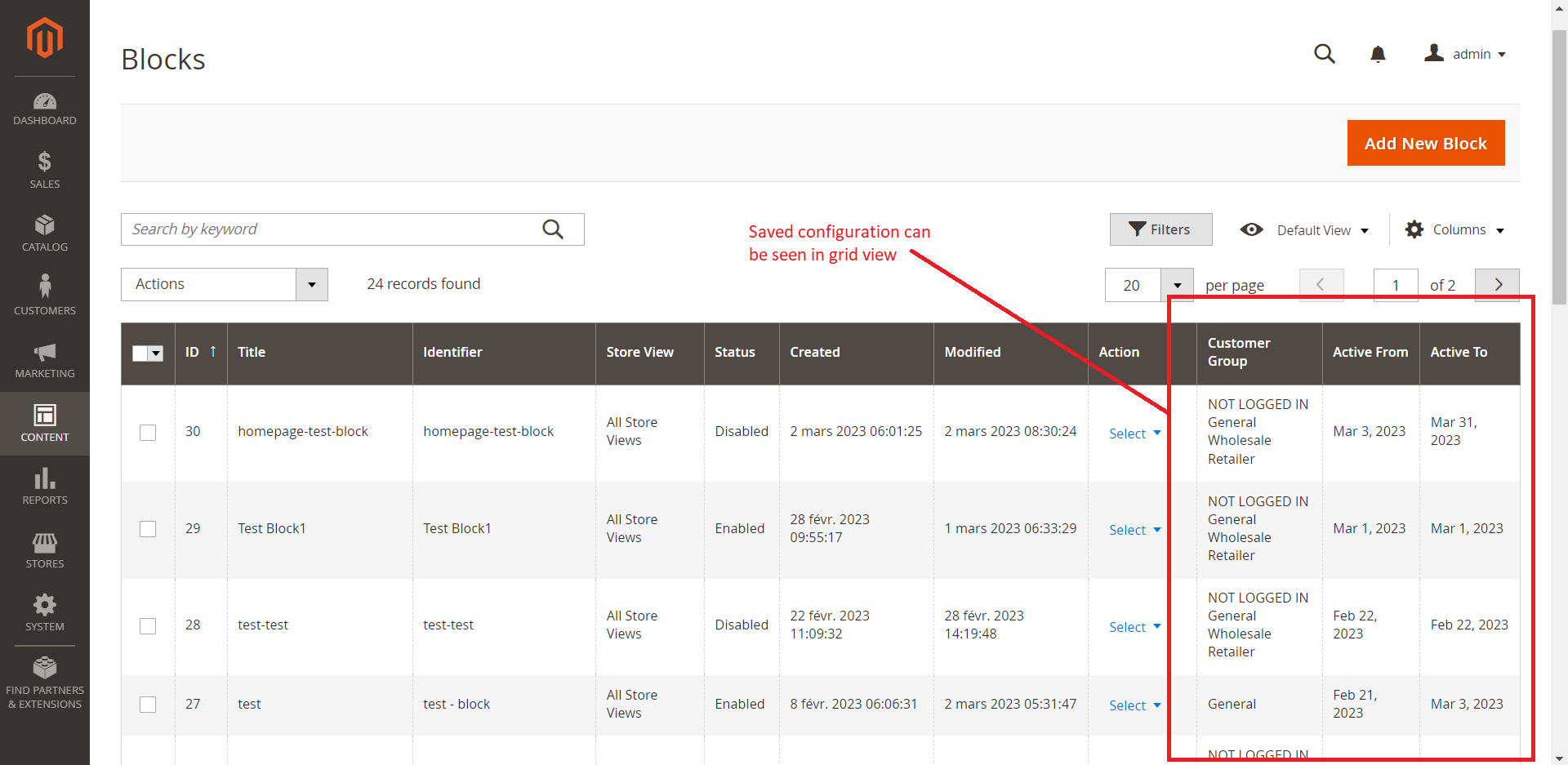Open the Marketing sidebar item
Image resolution: width=1568 pixels, height=765 pixels.
(x=45, y=359)
